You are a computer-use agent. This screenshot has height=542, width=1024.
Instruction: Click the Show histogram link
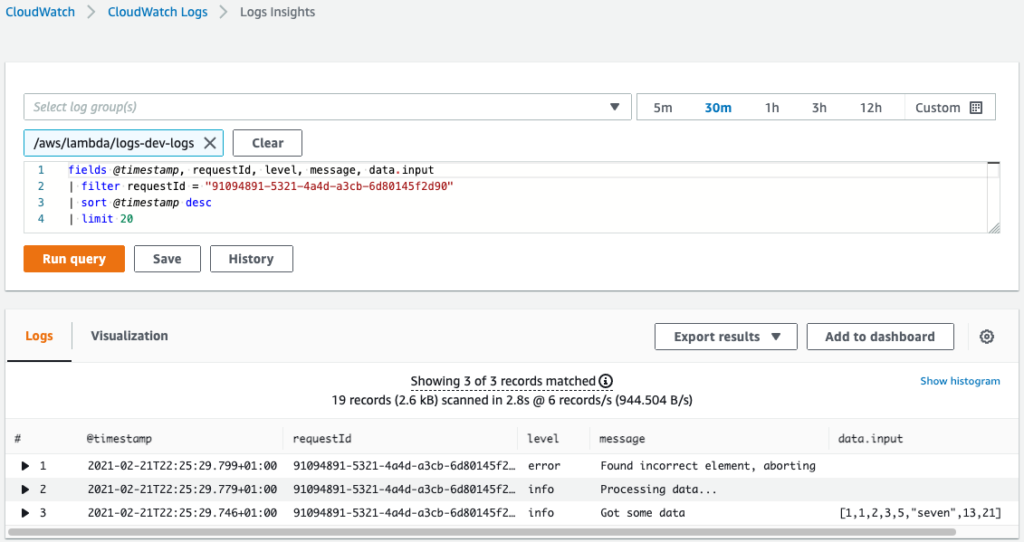coord(960,381)
